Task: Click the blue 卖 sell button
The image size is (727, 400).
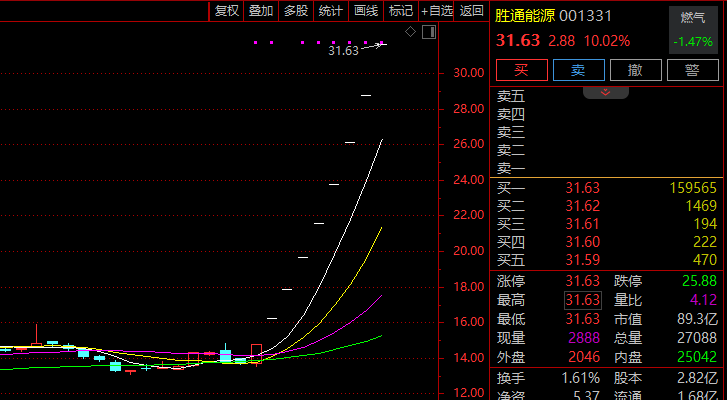Action: [x=577, y=70]
